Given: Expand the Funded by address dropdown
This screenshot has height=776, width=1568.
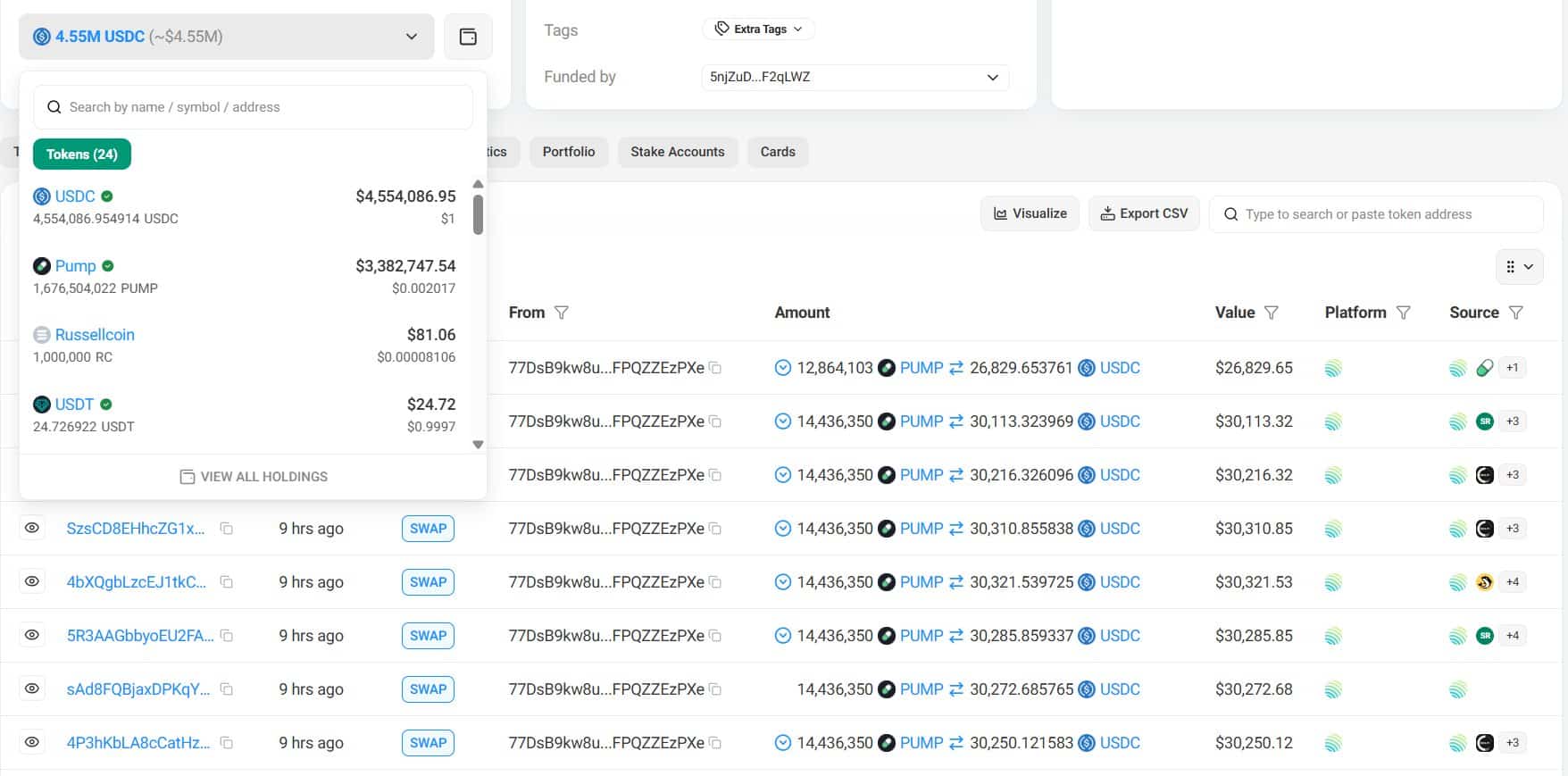Looking at the screenshot, I should [991, 78].
